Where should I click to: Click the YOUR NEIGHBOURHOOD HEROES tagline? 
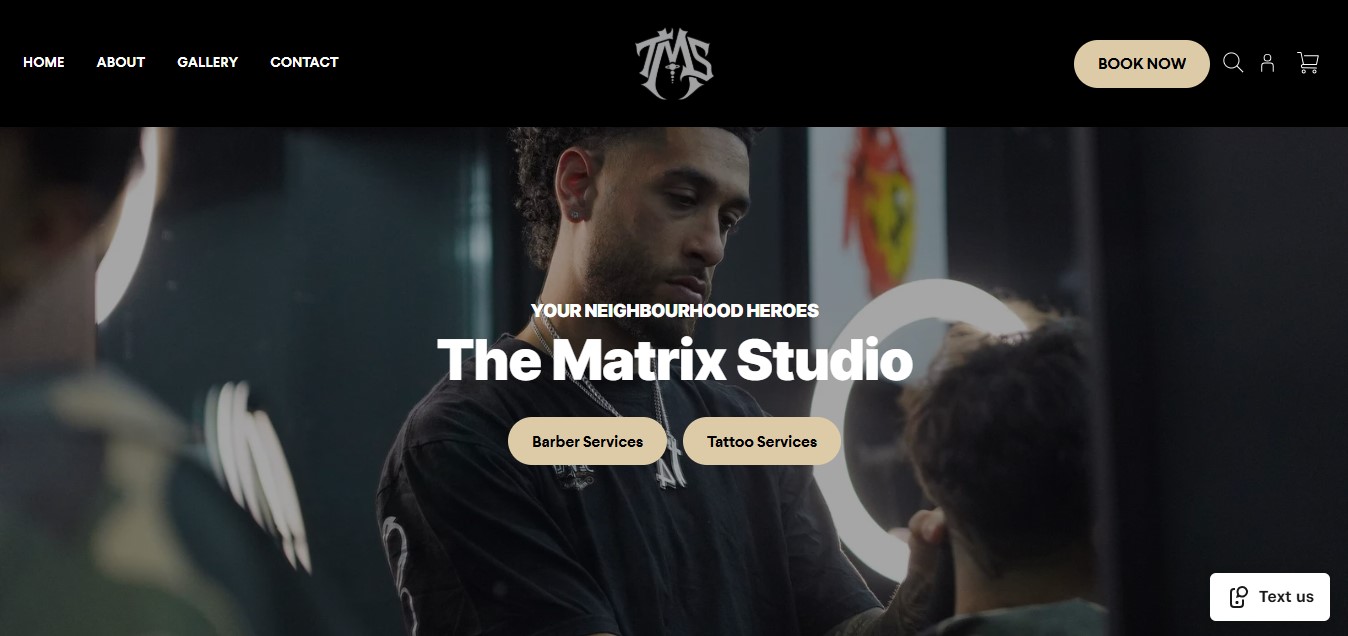675,311
